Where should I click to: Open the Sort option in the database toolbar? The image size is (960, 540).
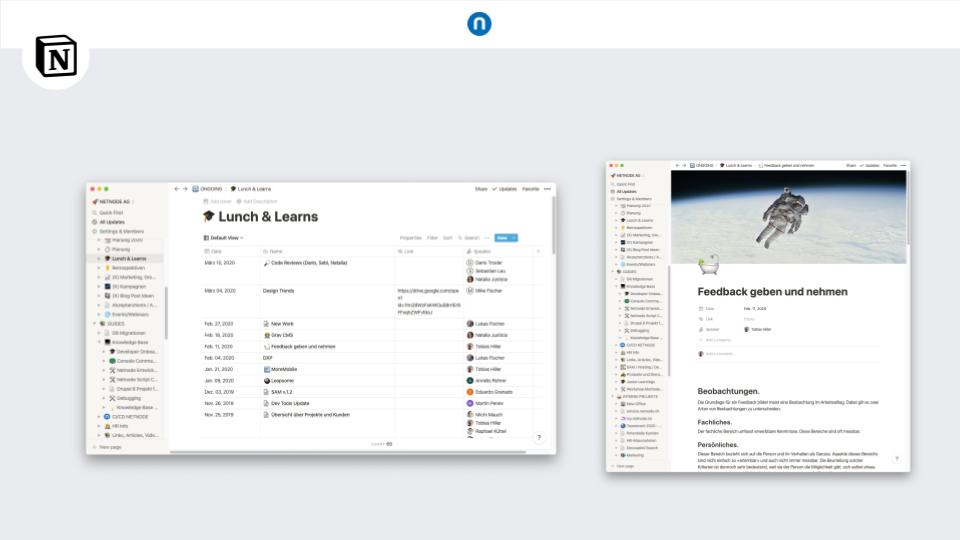click(447, 238)
